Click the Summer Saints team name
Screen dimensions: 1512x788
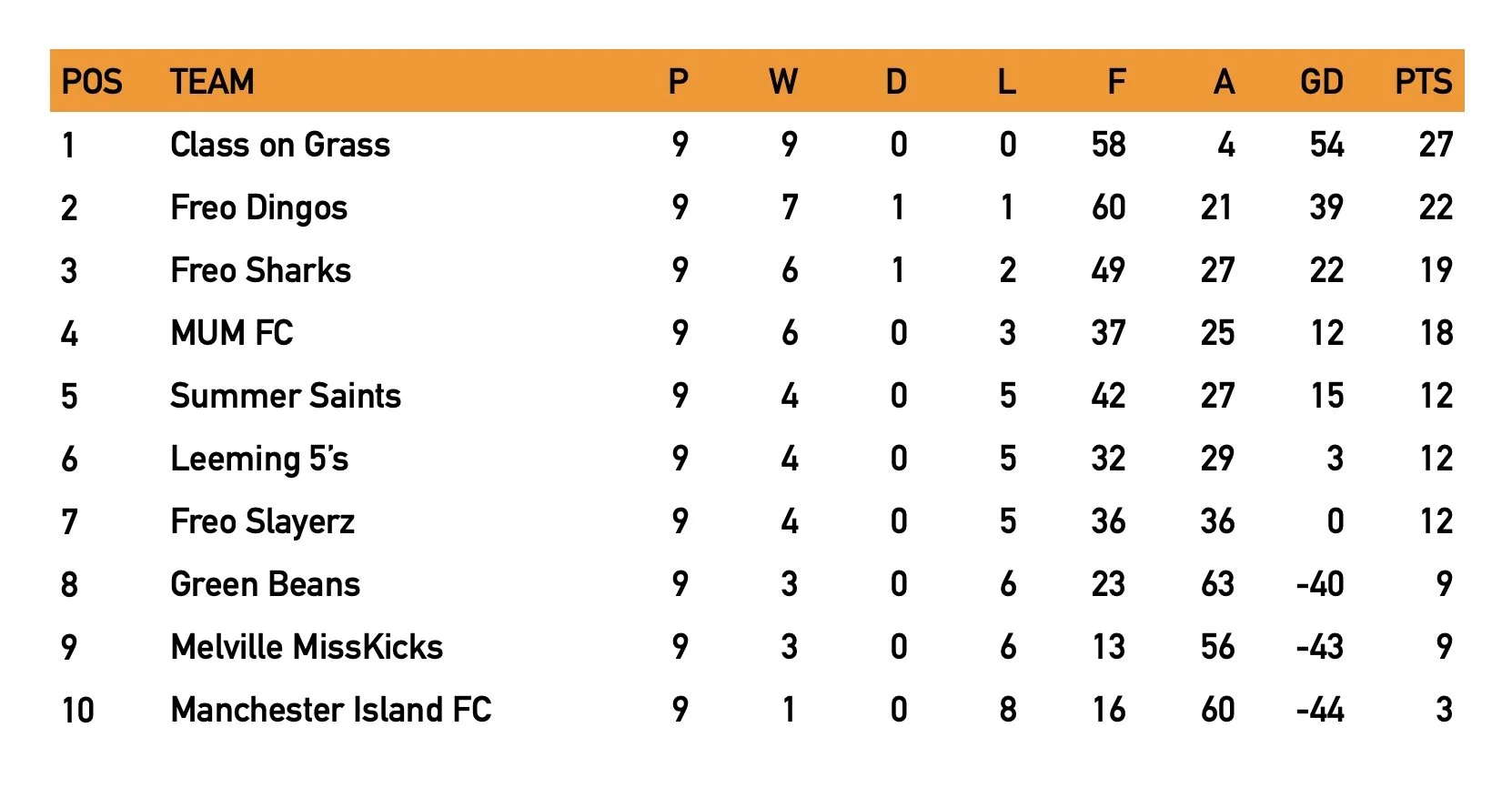(x=286, y=396)
